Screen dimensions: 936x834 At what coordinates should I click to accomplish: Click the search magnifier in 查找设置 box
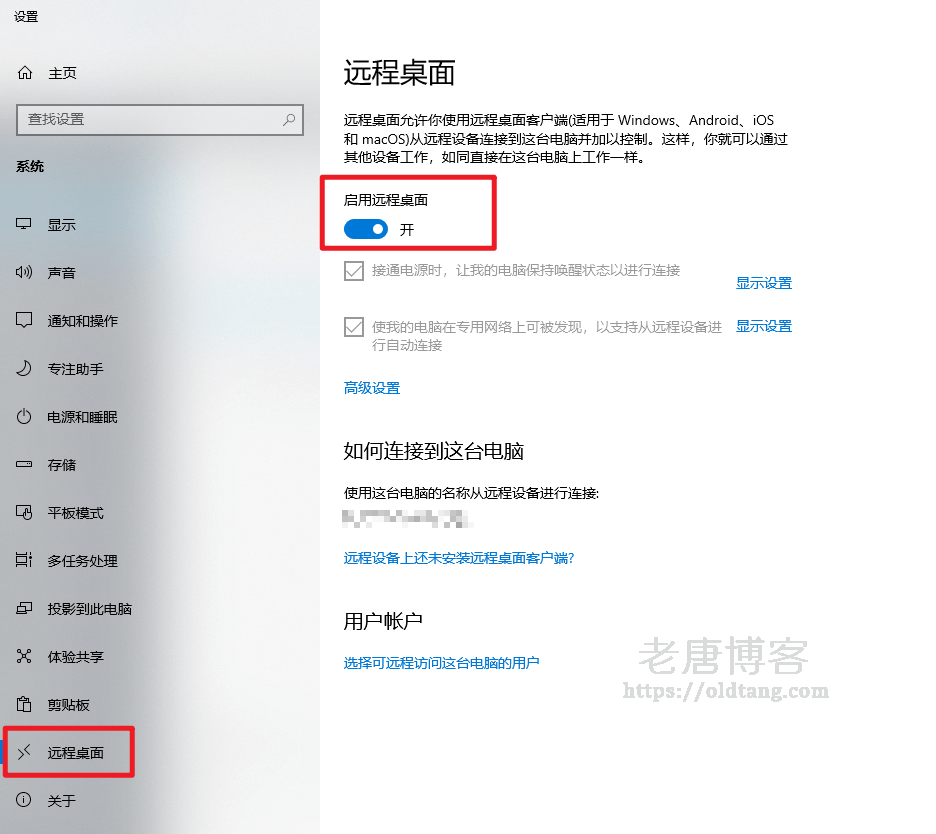[287, 119]
